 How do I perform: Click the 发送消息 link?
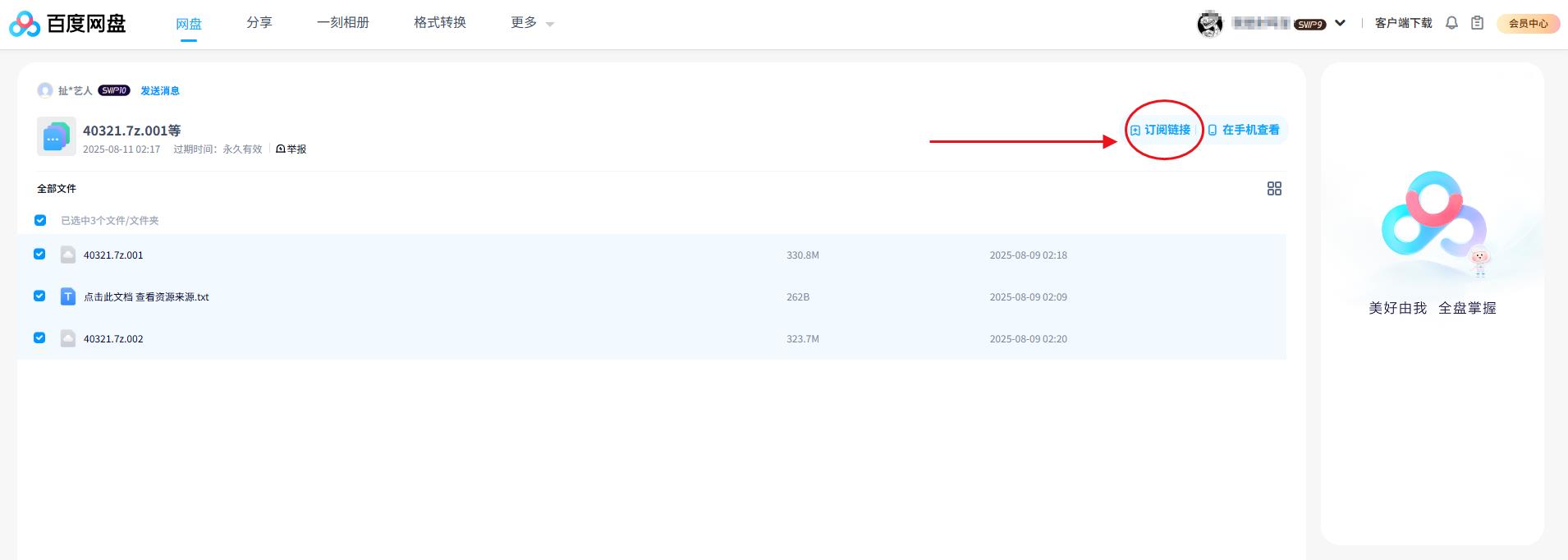pos(160,91)
